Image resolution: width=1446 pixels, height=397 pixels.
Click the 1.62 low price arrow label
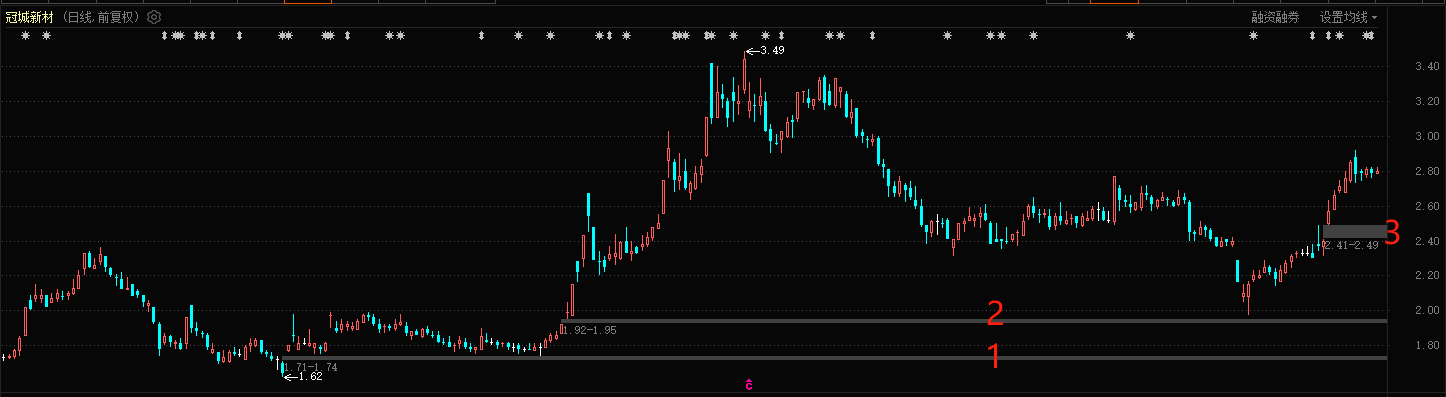click(304, 376)
